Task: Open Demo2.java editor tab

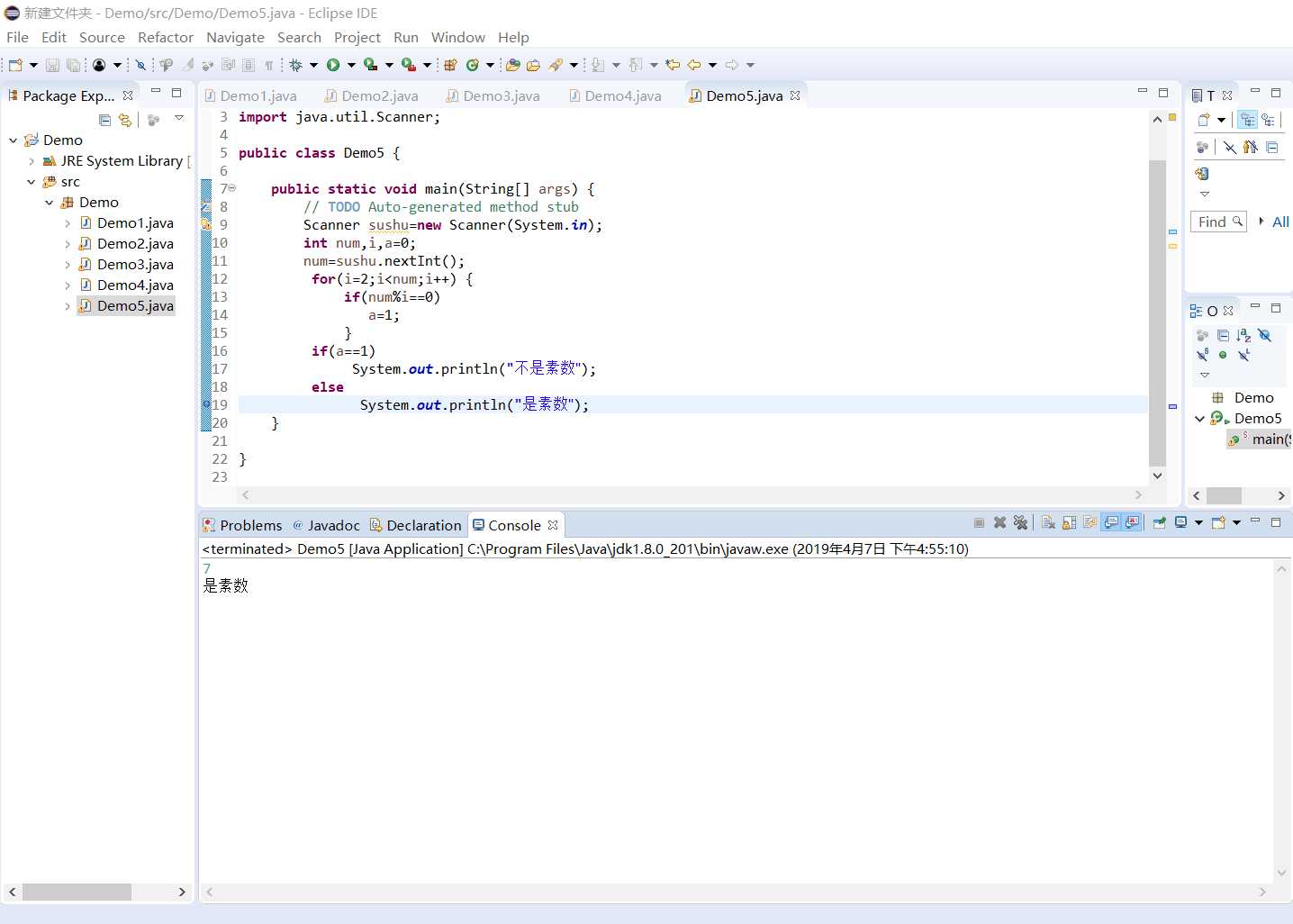Action: 372,95
